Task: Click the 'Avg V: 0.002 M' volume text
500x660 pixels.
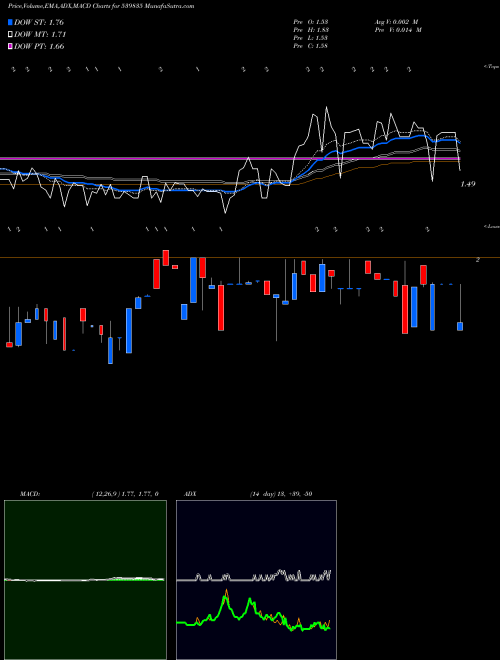Action: pos(397,21)
